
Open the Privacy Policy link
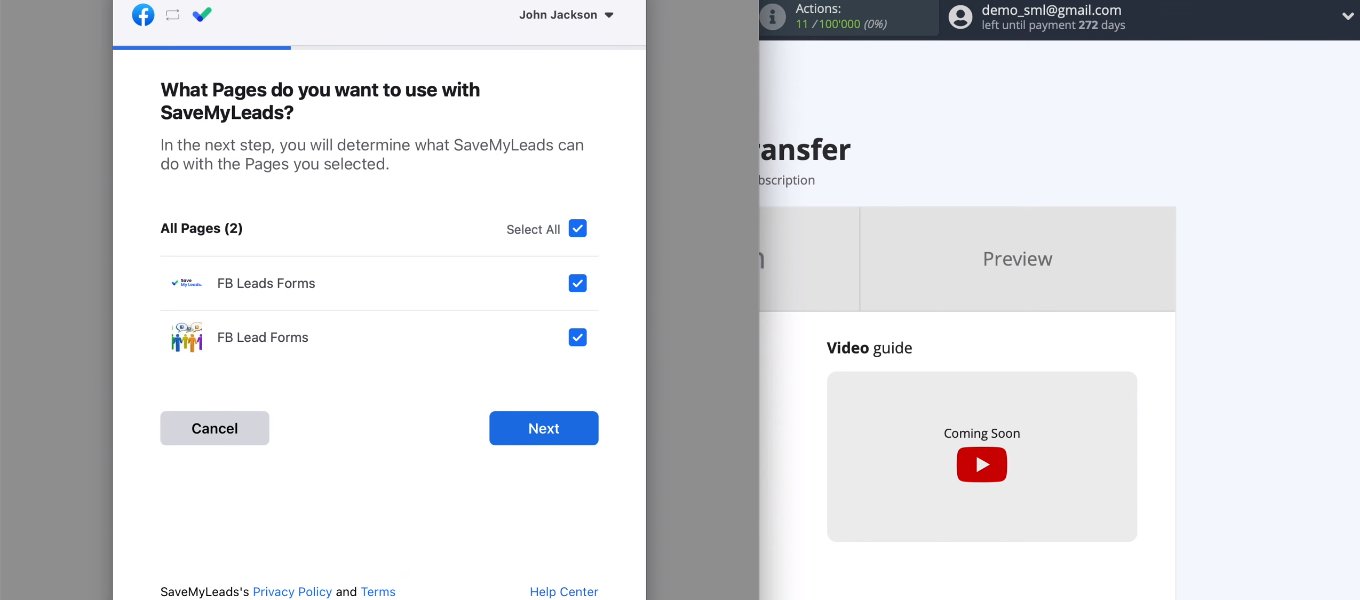tap(292, 592)
